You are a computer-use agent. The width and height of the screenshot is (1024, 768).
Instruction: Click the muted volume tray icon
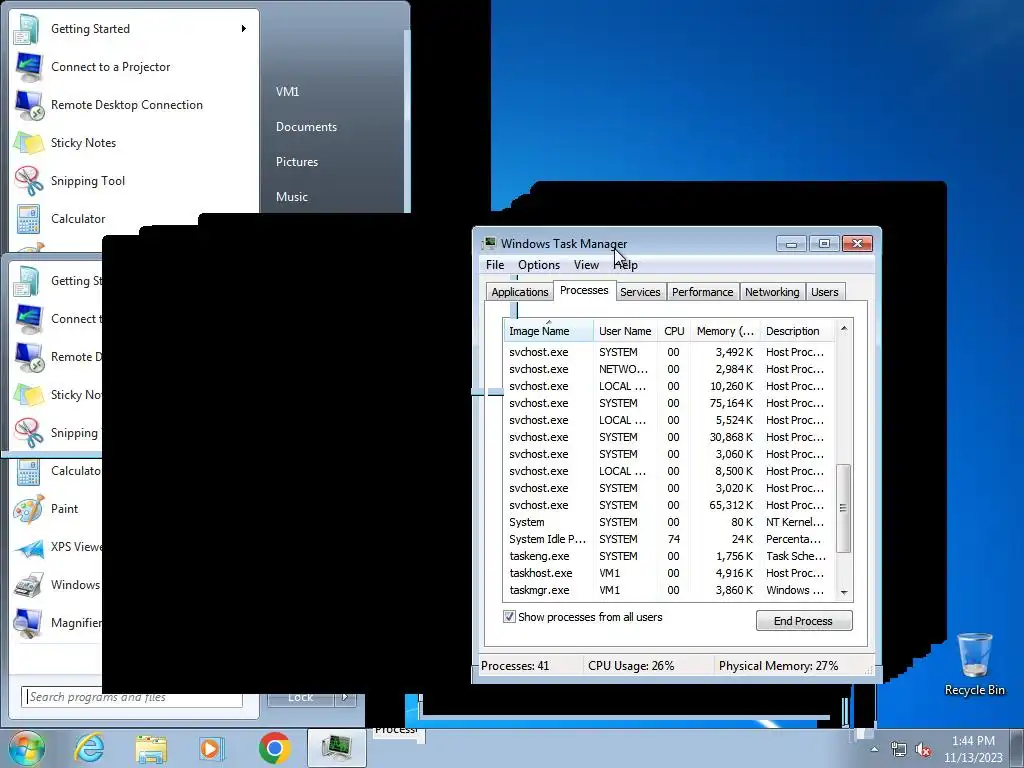923,750
